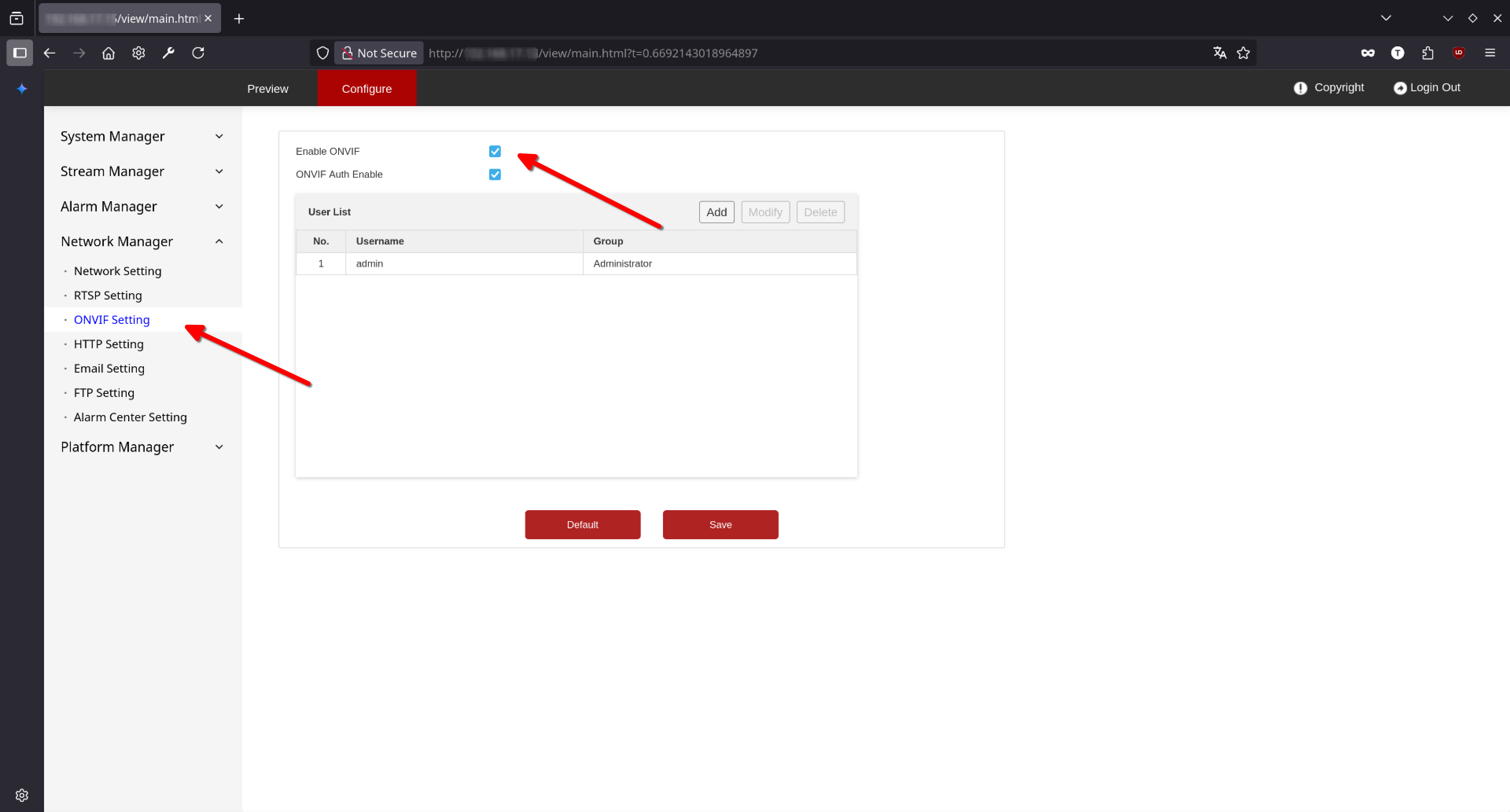This screenshot has width=1510, height=812.
Task: Click the wrench developer tools icon
Action: [x=168, y=53]
